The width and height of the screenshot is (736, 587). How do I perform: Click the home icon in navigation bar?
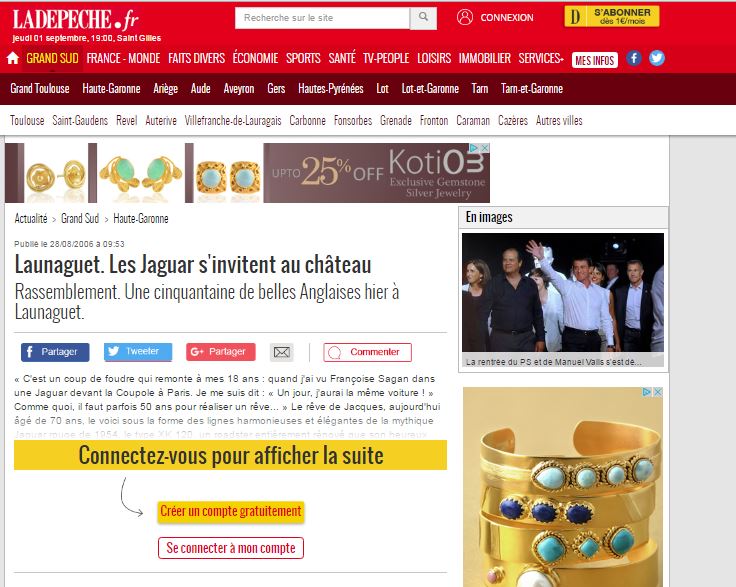pos(13,58)
